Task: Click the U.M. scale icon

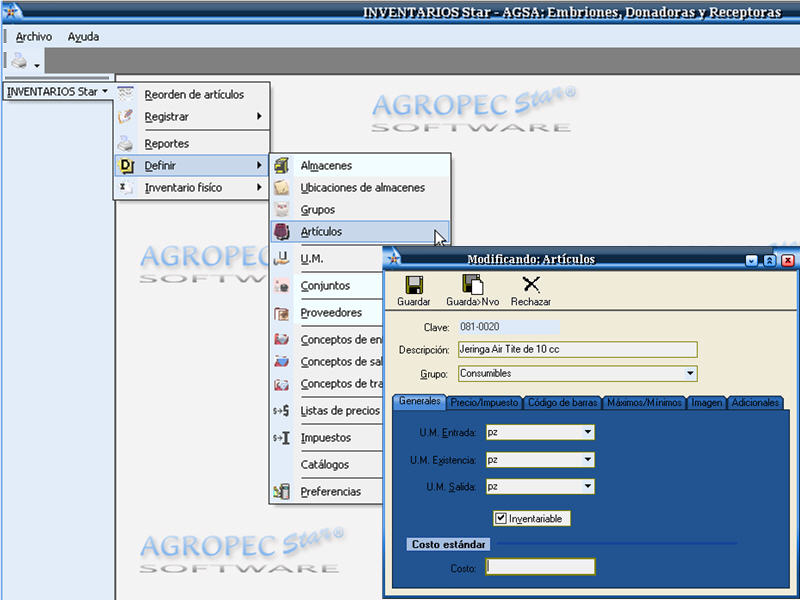Action: (282, 258)
